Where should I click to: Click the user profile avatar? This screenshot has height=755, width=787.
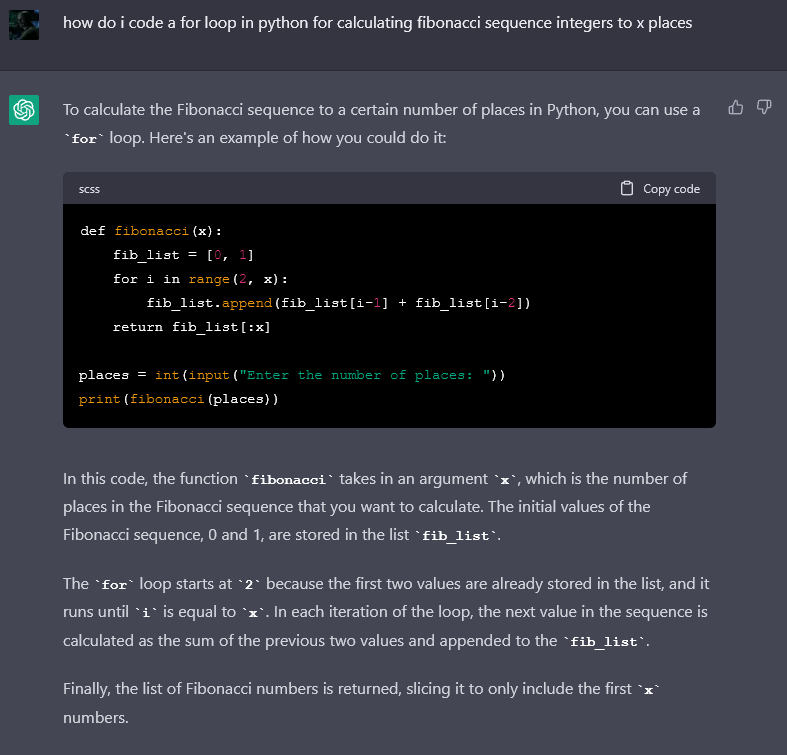24,25
